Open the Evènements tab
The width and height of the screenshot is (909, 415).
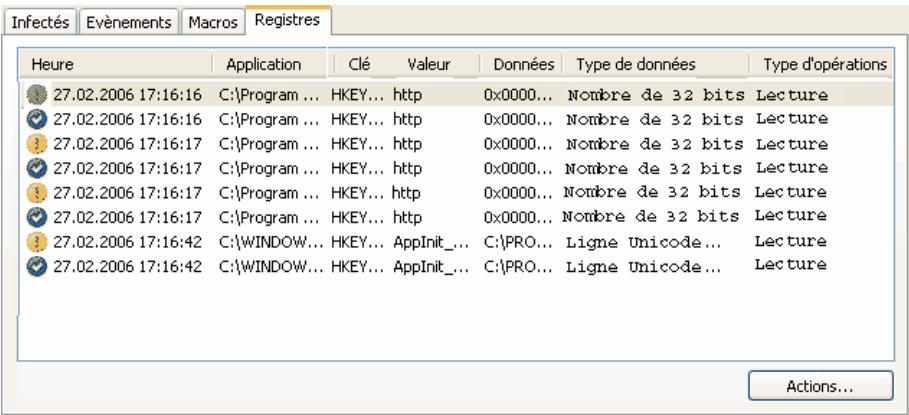tap(129, 23)
